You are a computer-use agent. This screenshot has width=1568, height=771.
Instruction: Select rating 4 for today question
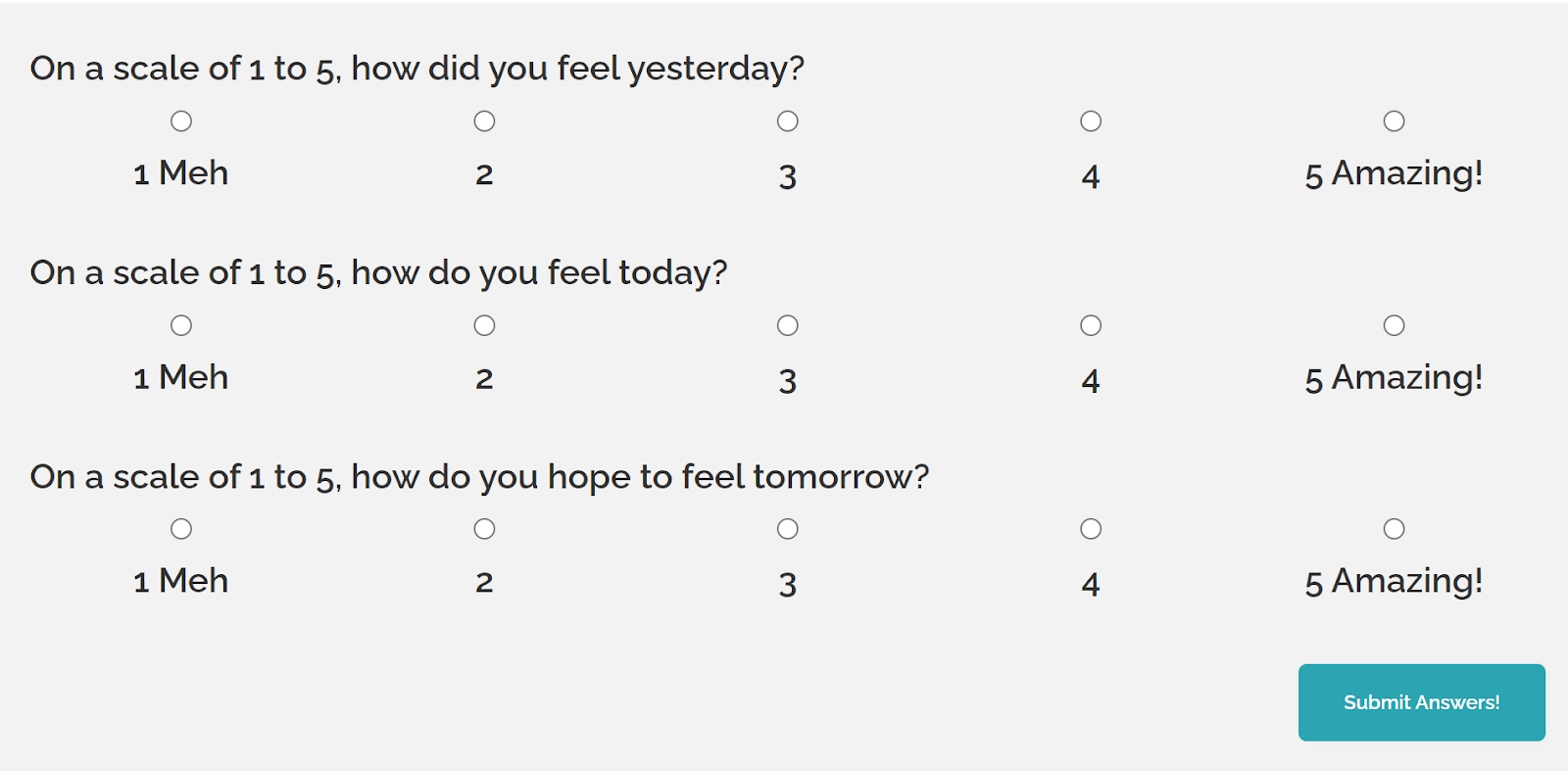point(1091,325)
